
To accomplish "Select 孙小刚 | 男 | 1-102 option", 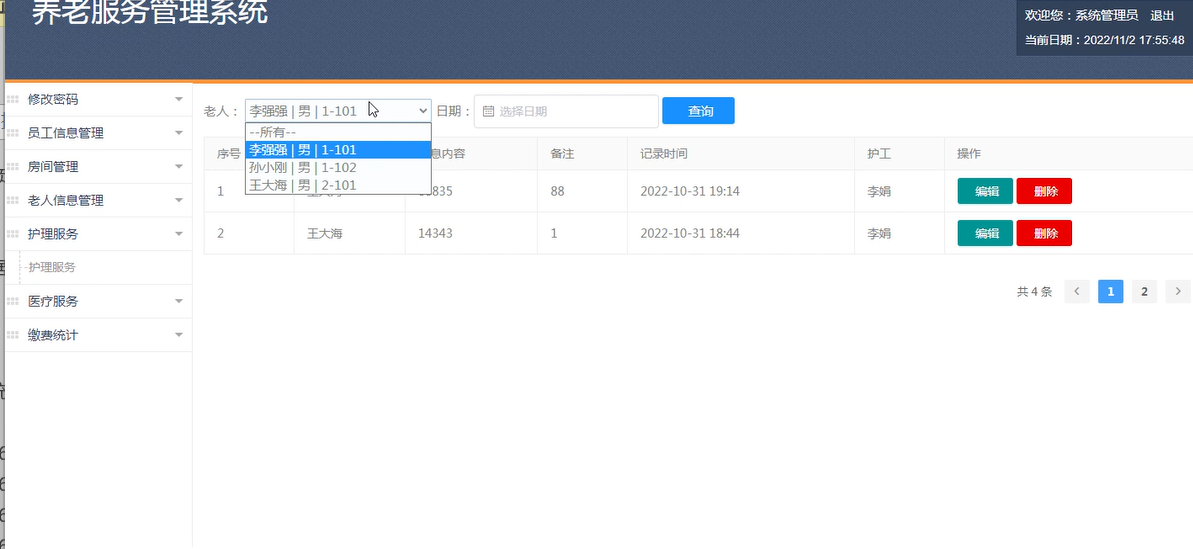I will (338, 167).
